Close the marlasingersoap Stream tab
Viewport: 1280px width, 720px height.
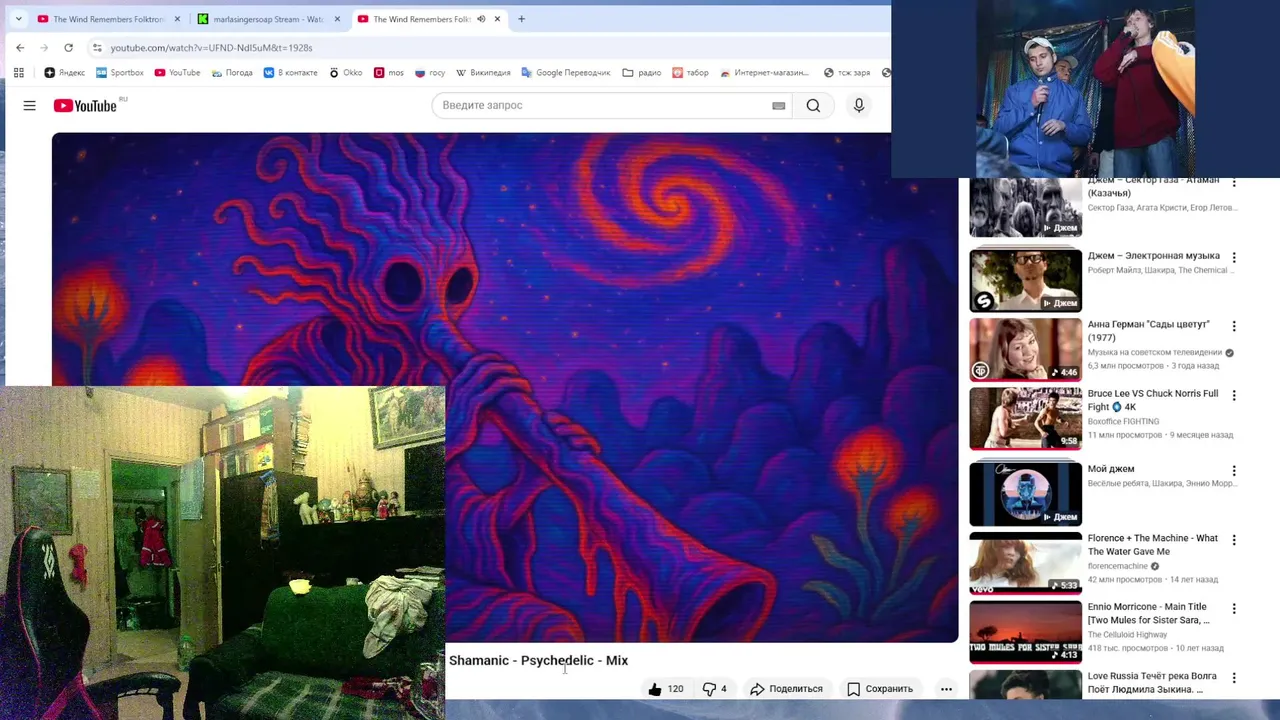pyautogui.click(x=337, y=19)
